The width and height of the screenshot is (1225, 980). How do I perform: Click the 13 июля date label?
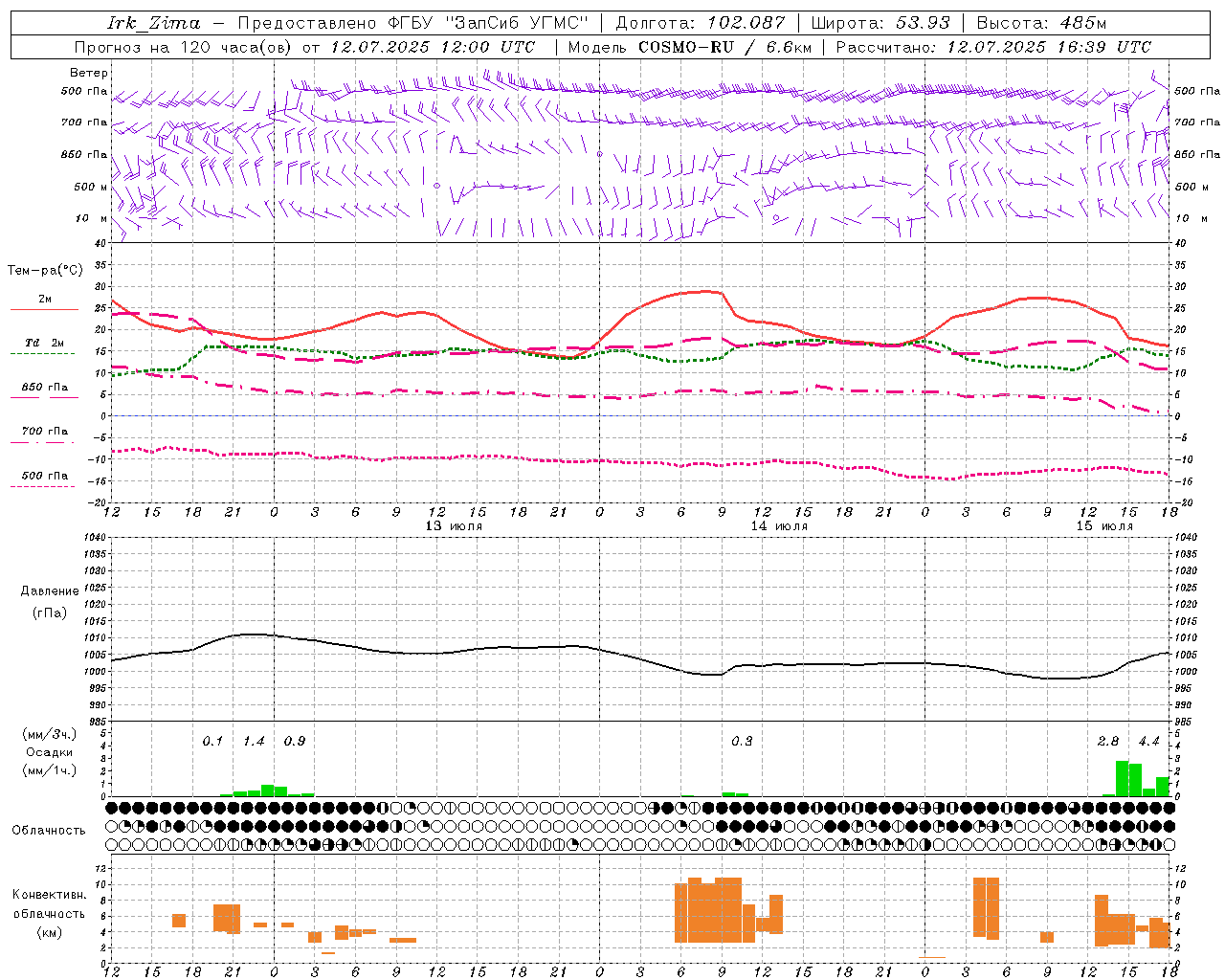pos(454,525)
